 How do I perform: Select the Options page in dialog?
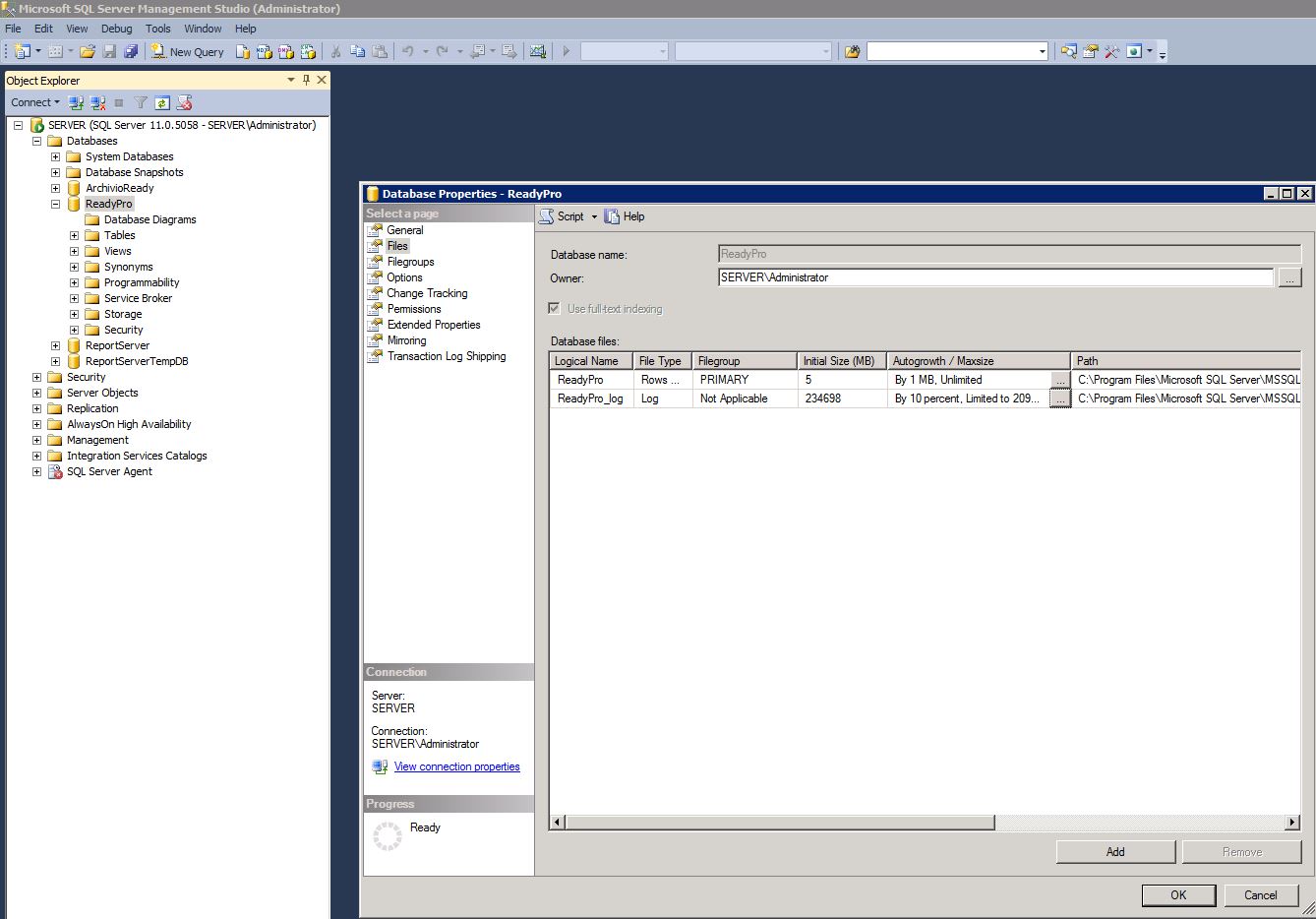[x=404, y=277]
